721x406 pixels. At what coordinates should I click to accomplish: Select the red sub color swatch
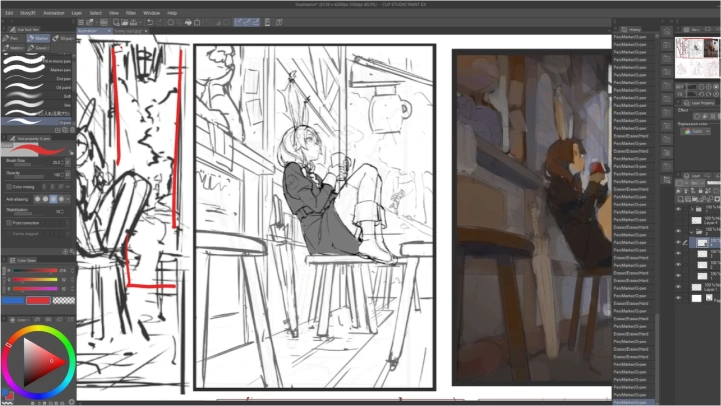pos(38,300)
